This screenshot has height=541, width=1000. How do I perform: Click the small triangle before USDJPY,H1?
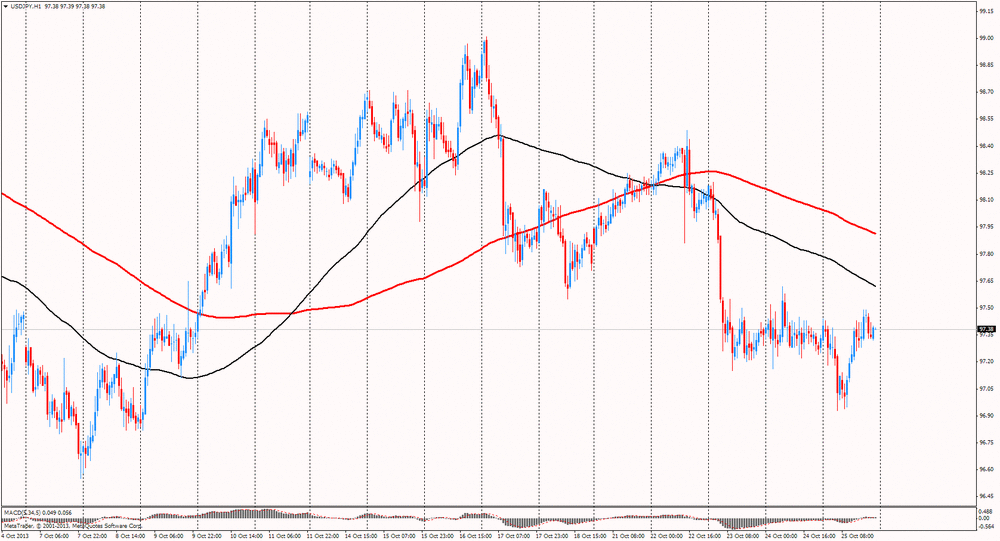point(6,6)
